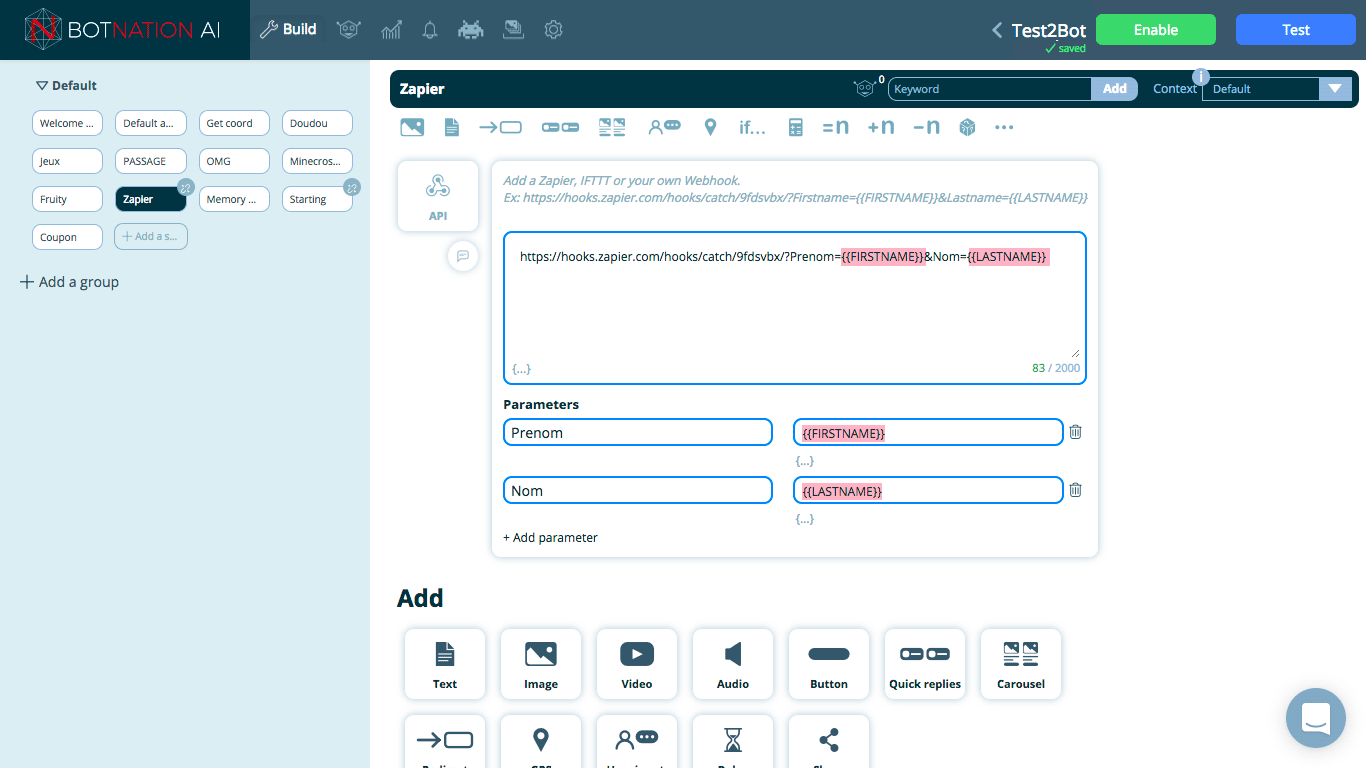Delete the Nom parameter with trash icon

coord(1075,490)
